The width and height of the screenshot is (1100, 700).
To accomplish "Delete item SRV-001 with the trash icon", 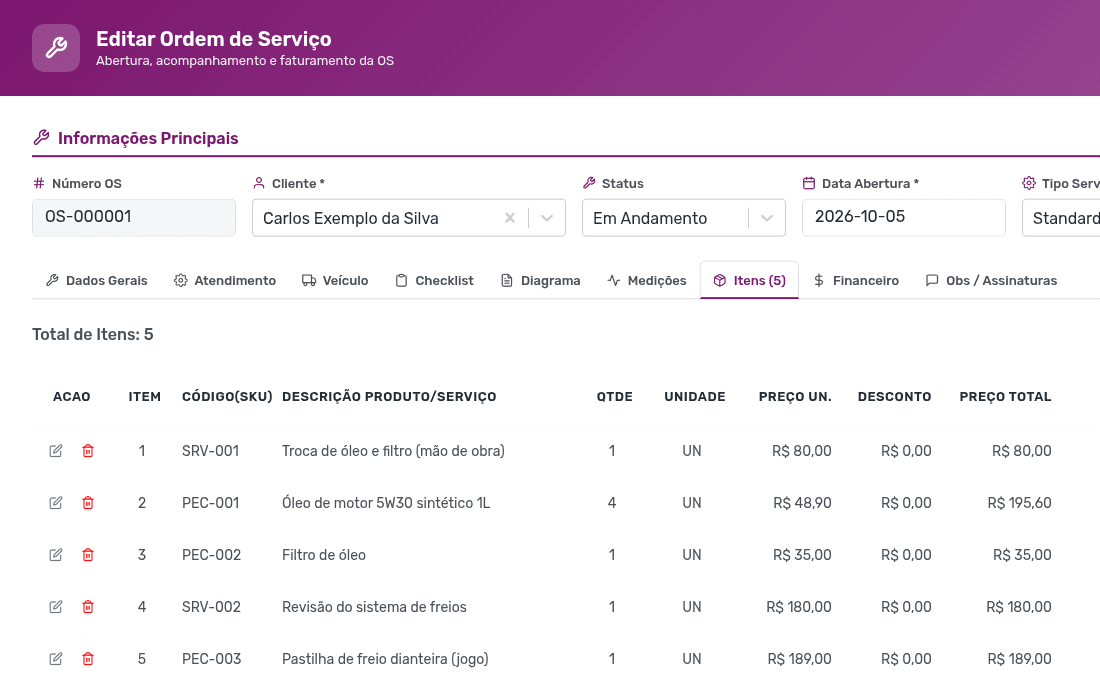I will [88, 451].
